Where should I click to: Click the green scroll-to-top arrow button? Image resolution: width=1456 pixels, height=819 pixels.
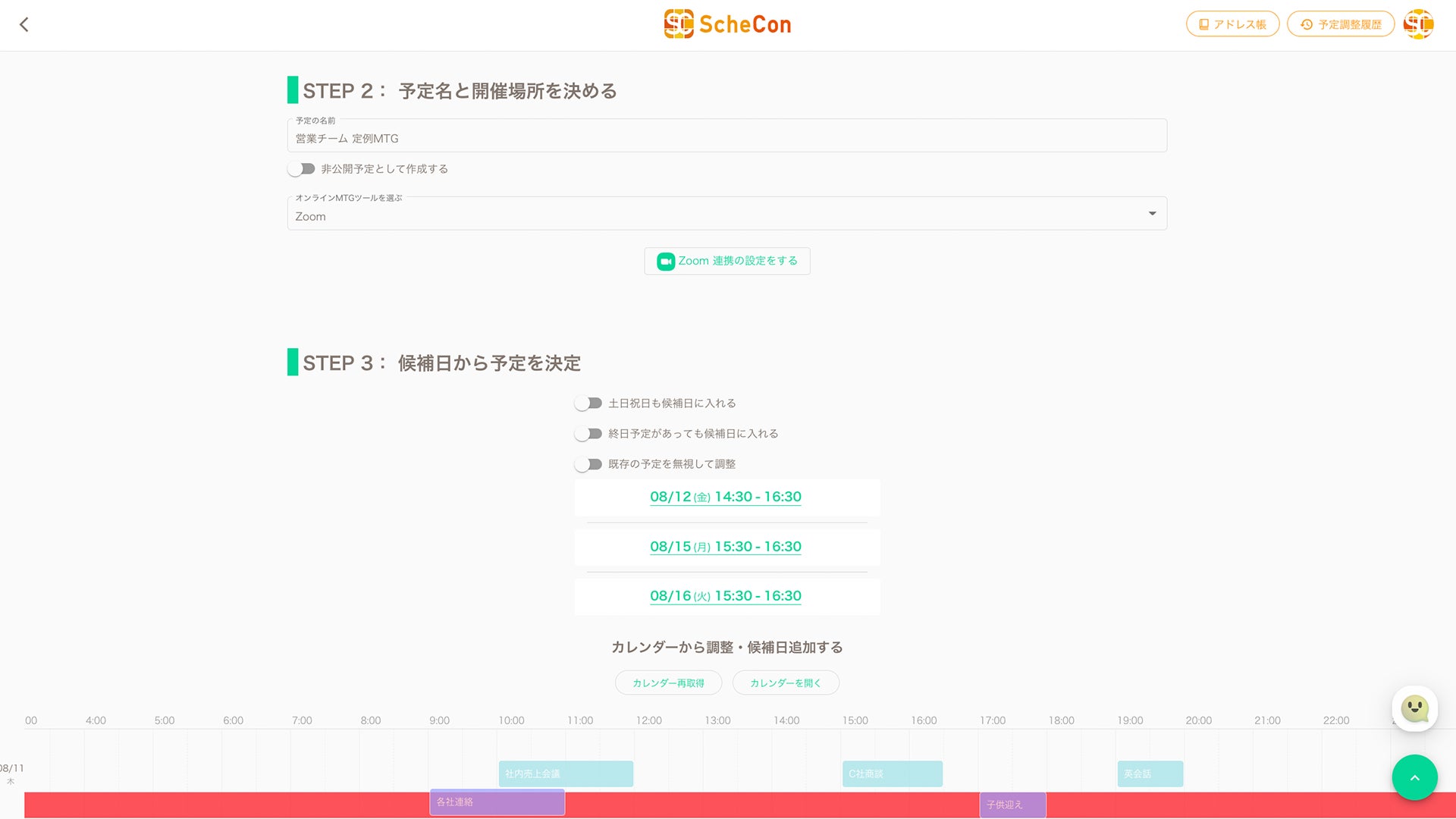(1414, 777)
